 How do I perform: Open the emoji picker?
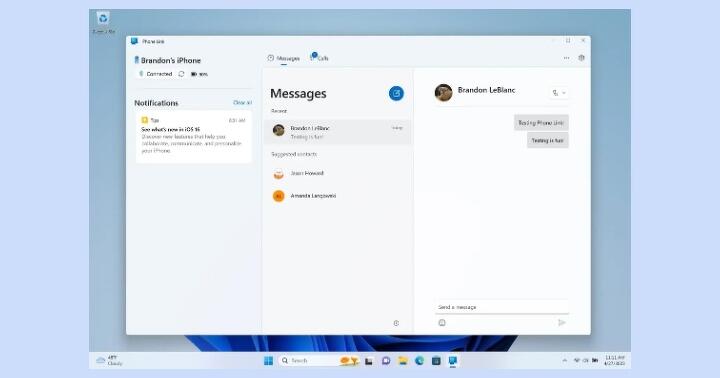coord(442,323)
